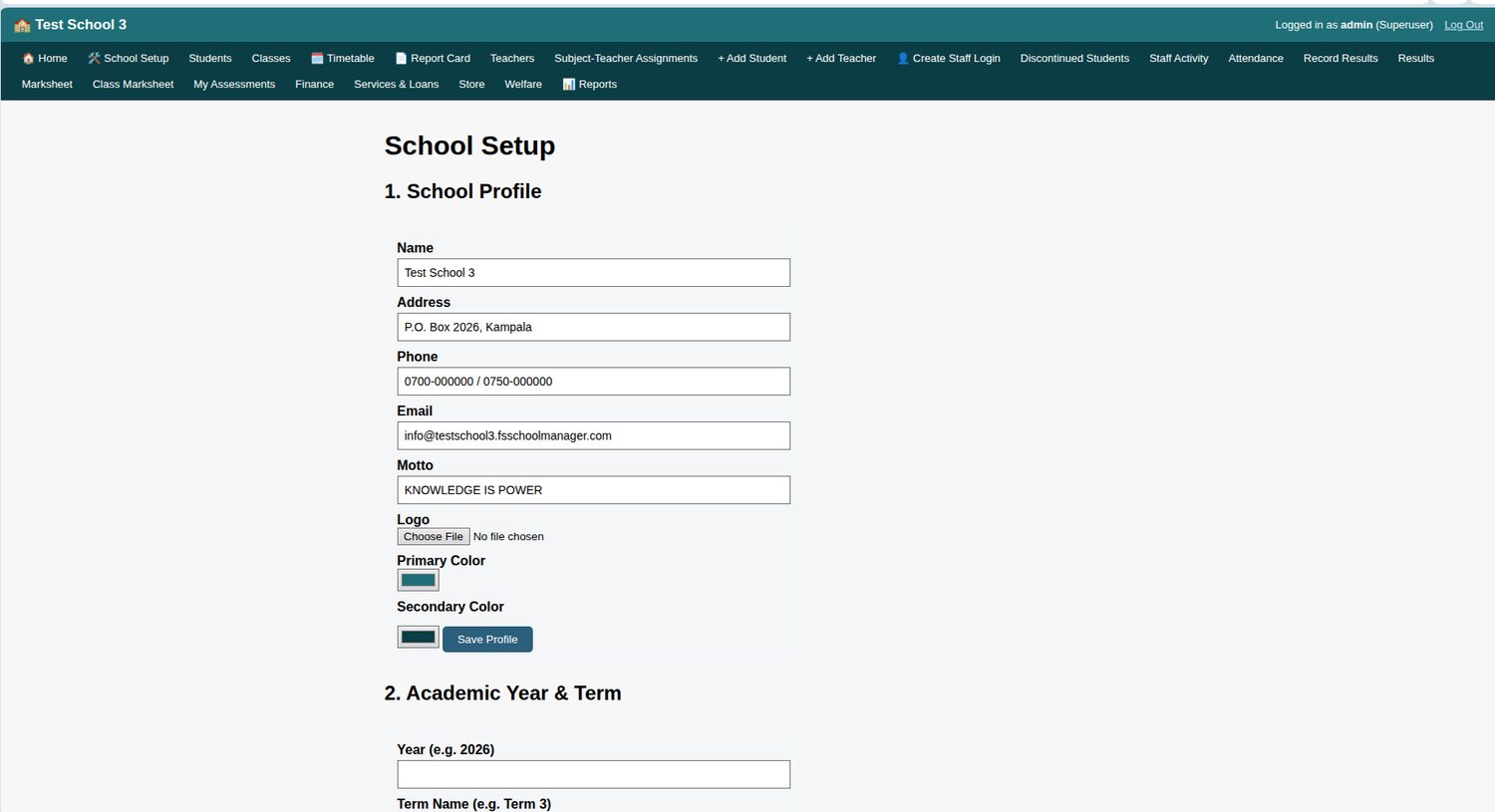Click the Create Staff Login person icon
This screenshot has width=1495, height=812.
903,59
